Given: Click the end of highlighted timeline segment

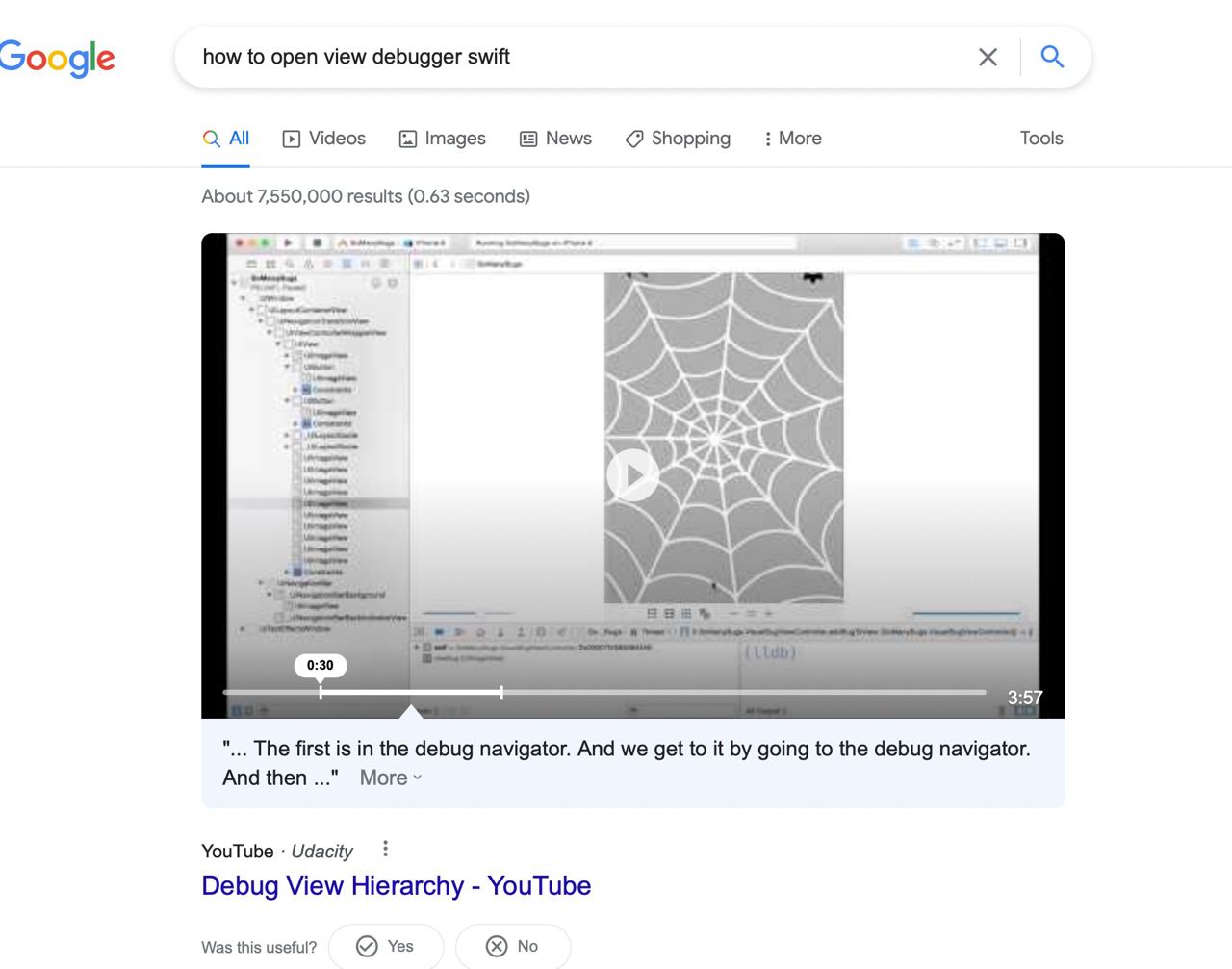Looking at the screenshot, I should [501, 691].
